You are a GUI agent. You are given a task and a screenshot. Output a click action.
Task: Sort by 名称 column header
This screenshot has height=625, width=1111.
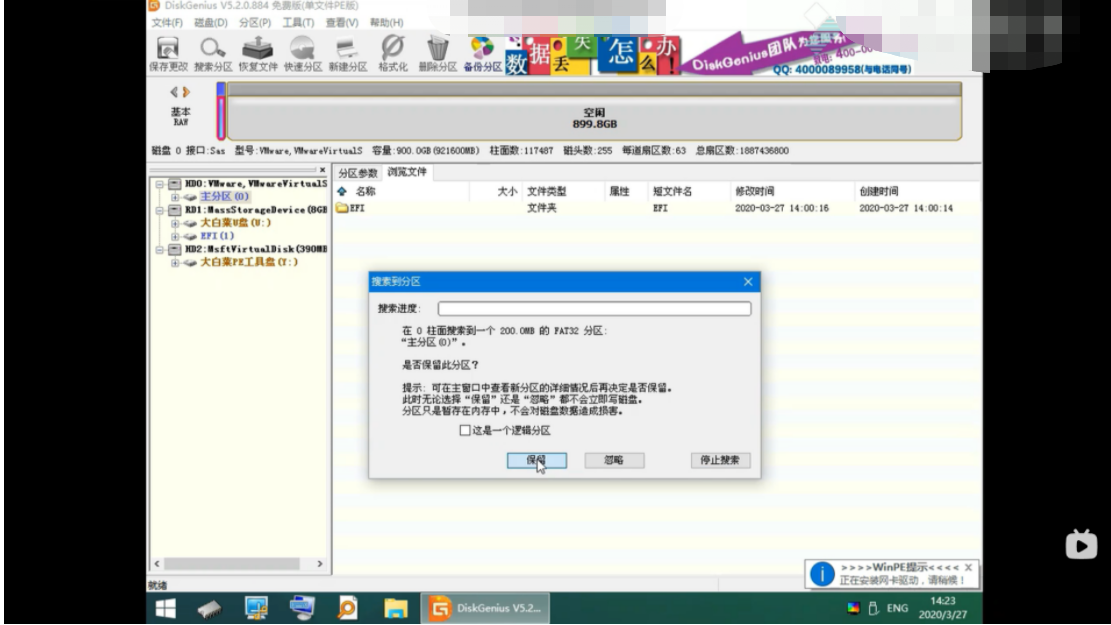click(x=366, y=191)
